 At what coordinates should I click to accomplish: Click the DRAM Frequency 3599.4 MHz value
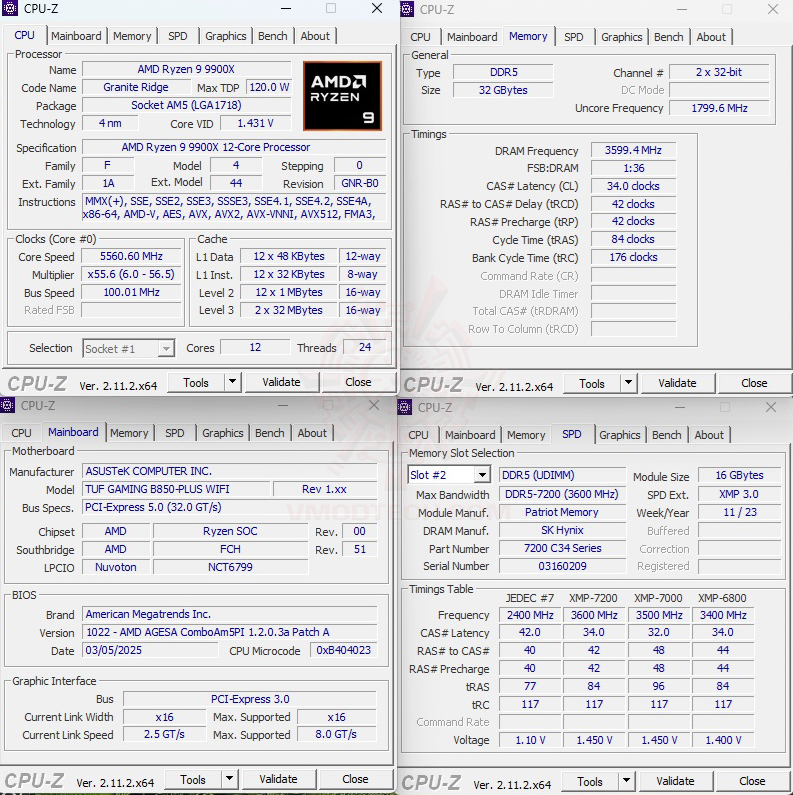pyautogui.click(x=633, y=150)
